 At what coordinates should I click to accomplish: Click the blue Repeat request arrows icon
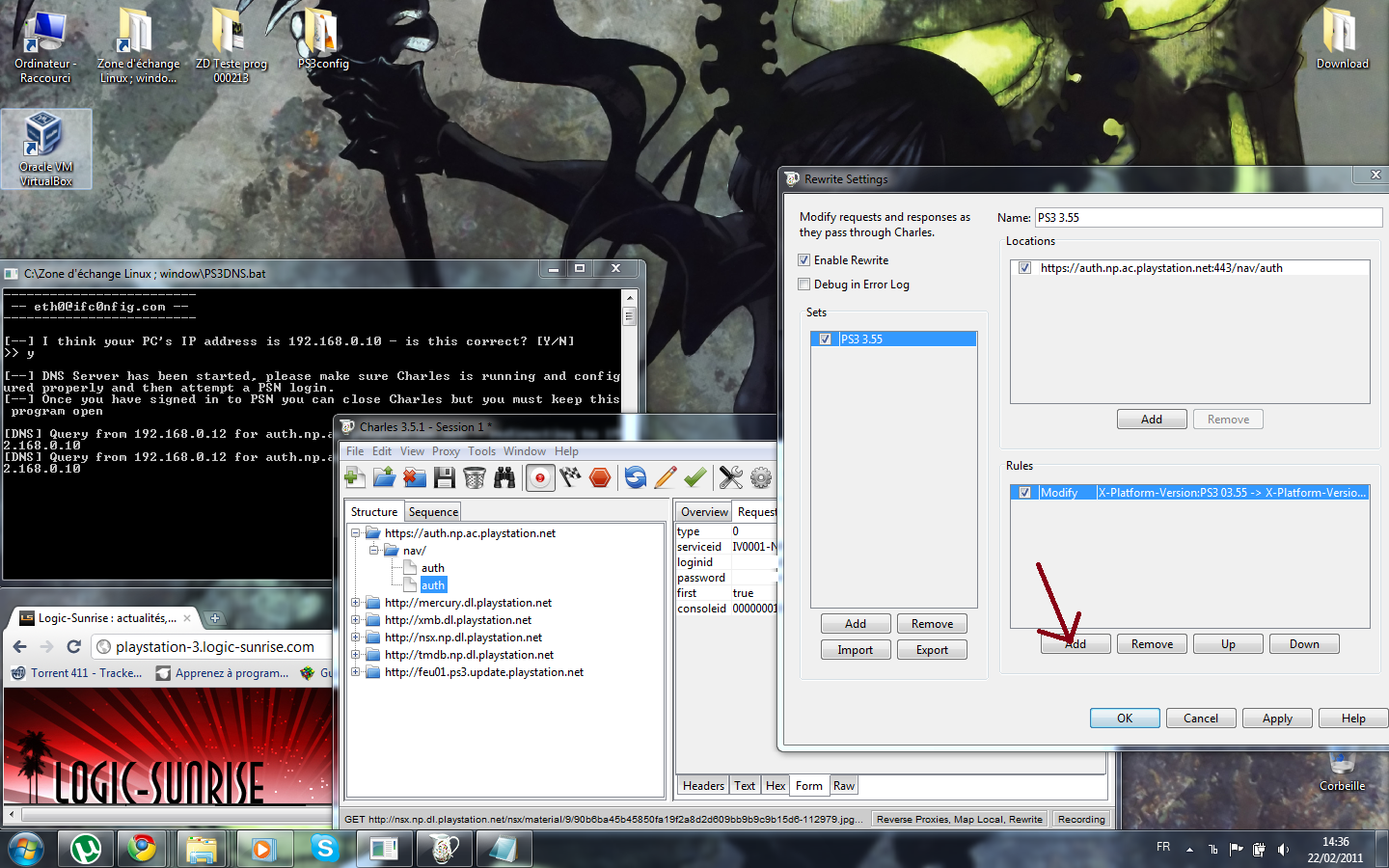click(x=635, y=477)
